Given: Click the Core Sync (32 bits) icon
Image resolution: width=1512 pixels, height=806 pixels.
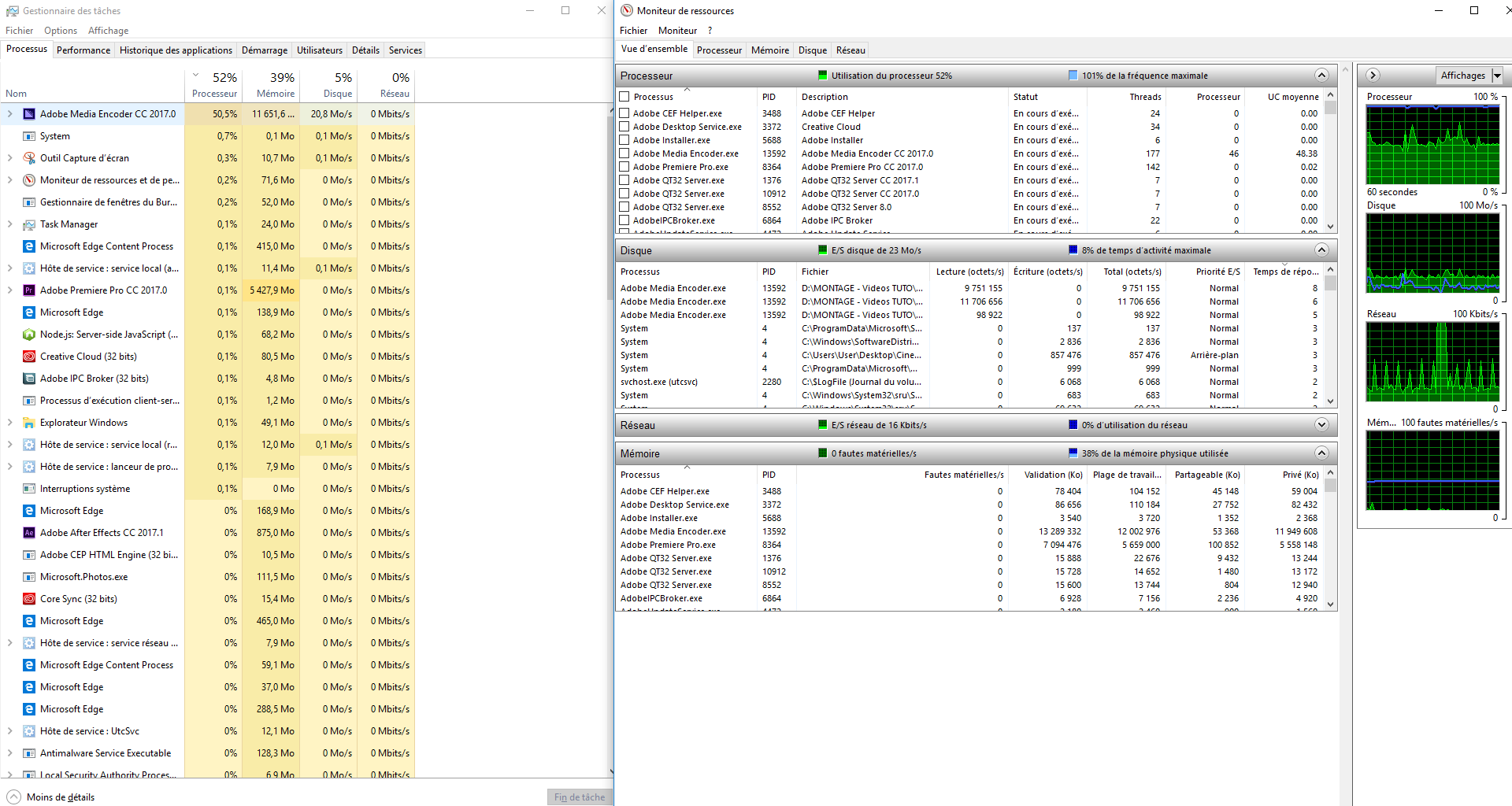Looking at the screenshot, I should tap(29, 599).
